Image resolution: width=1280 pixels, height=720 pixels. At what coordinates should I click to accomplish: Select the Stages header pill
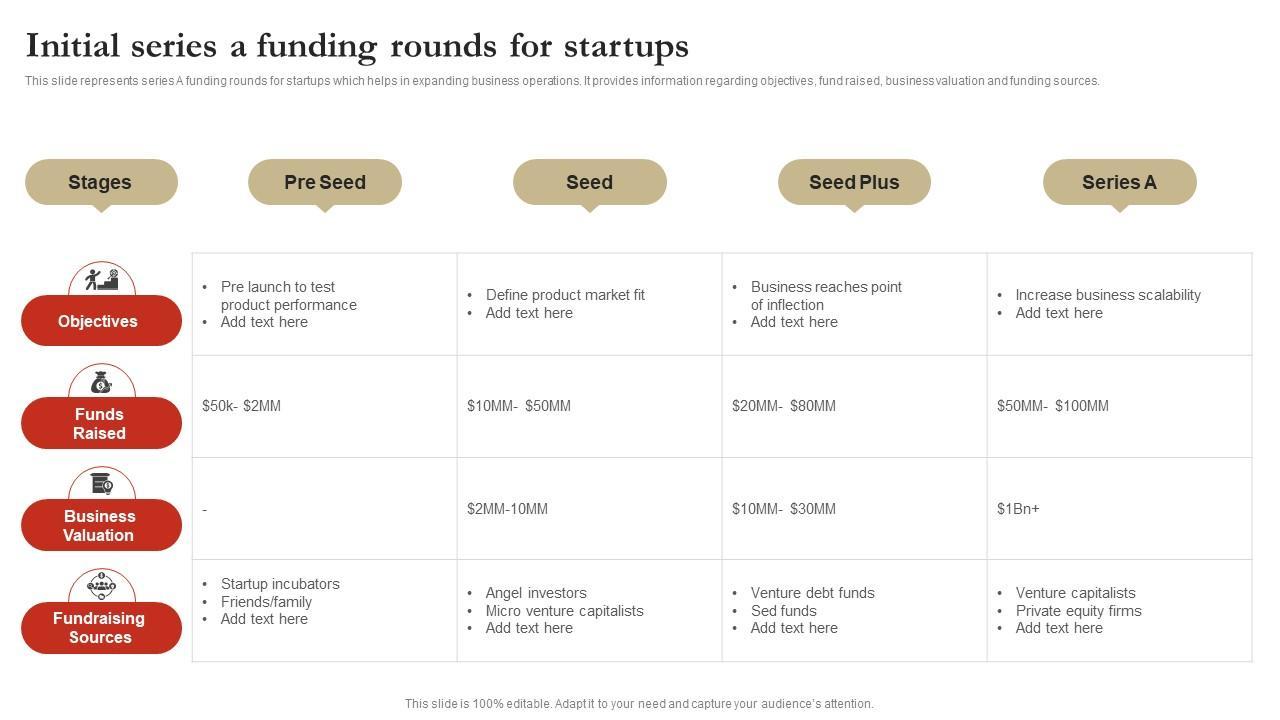tap(100, 182)
